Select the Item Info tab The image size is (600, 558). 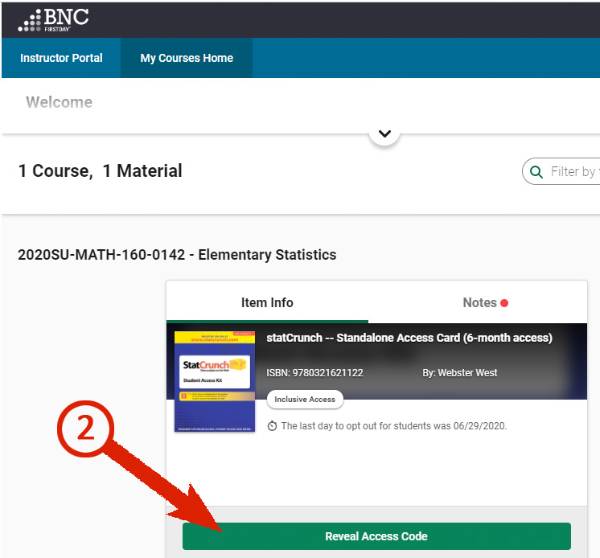(x=267, y=302)
